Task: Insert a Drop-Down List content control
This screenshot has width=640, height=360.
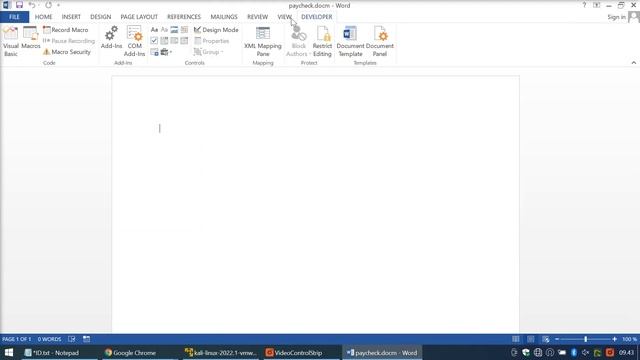Action: (174, 41)
